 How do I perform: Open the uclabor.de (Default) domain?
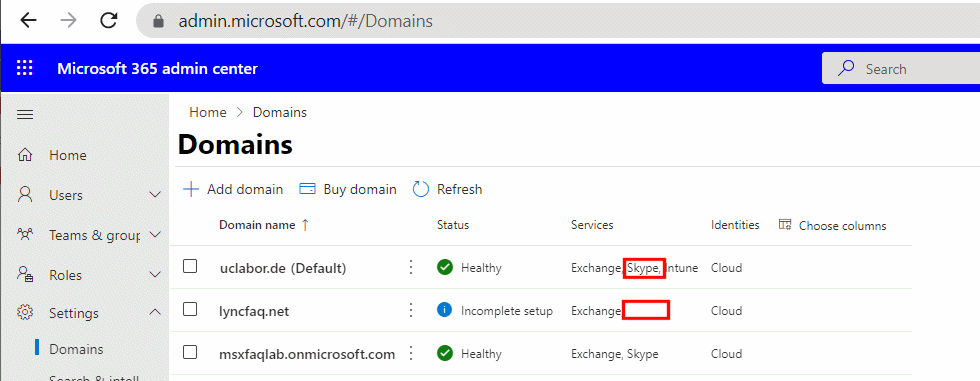pos(282,268)
